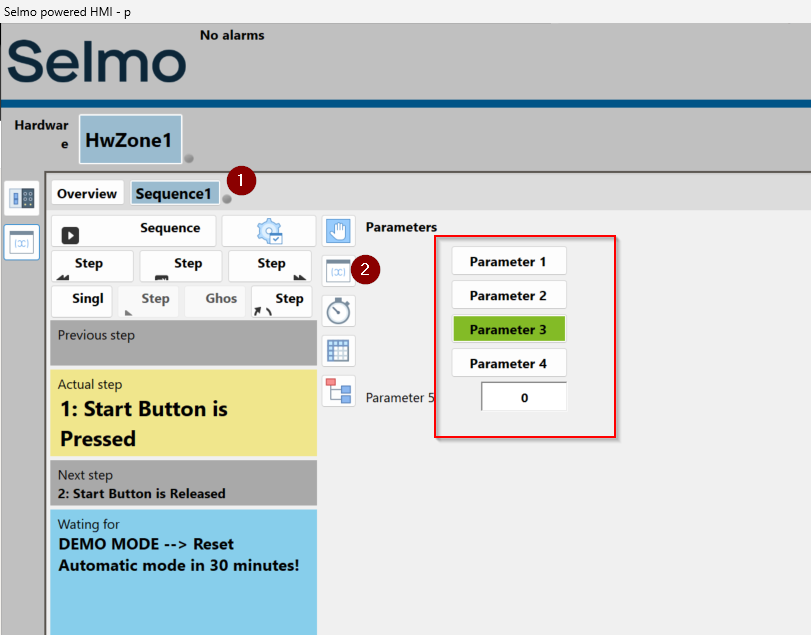
Task: Click the Previous step panel
Action: tap(184, 343)
